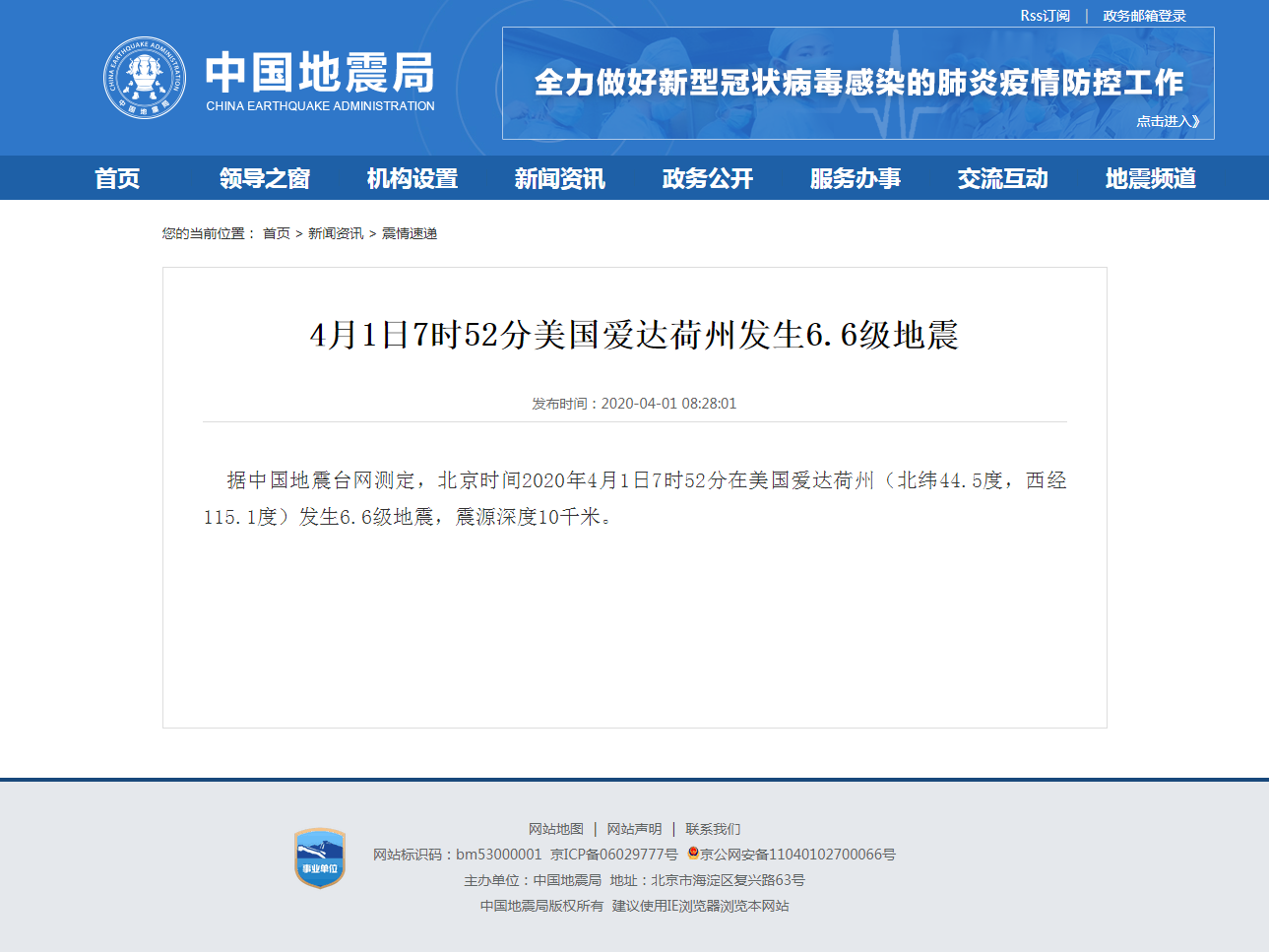The height and width of the screenshot is (952, 1269).
Task: Click the police badge icon beside 京公网安备
Action: tap(693, 854)
